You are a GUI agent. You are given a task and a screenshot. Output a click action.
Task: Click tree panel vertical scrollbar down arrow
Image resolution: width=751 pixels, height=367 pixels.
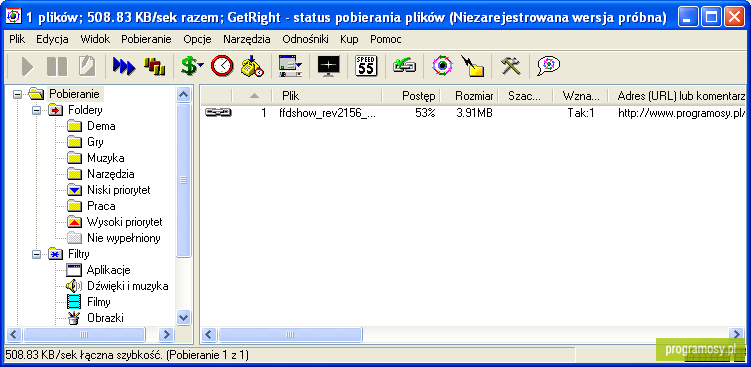[184, 317]
